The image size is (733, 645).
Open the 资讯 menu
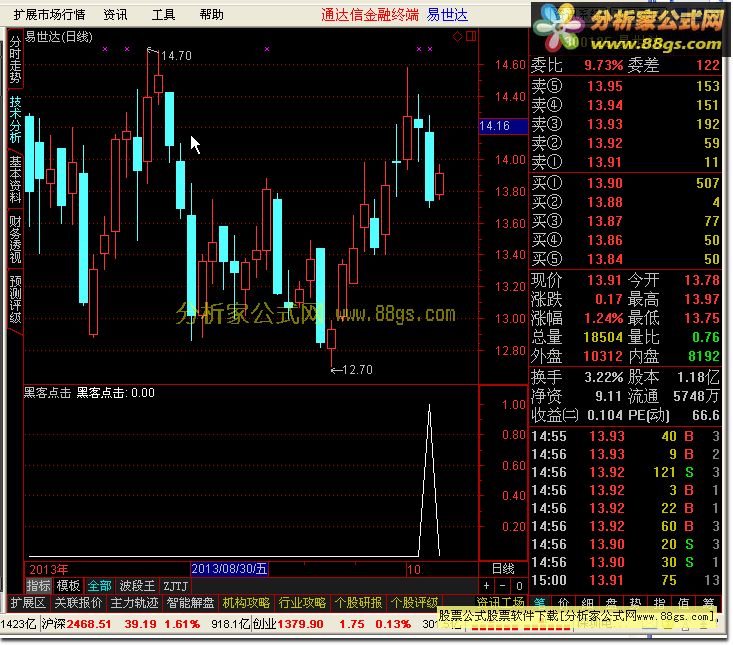[115, 15]
